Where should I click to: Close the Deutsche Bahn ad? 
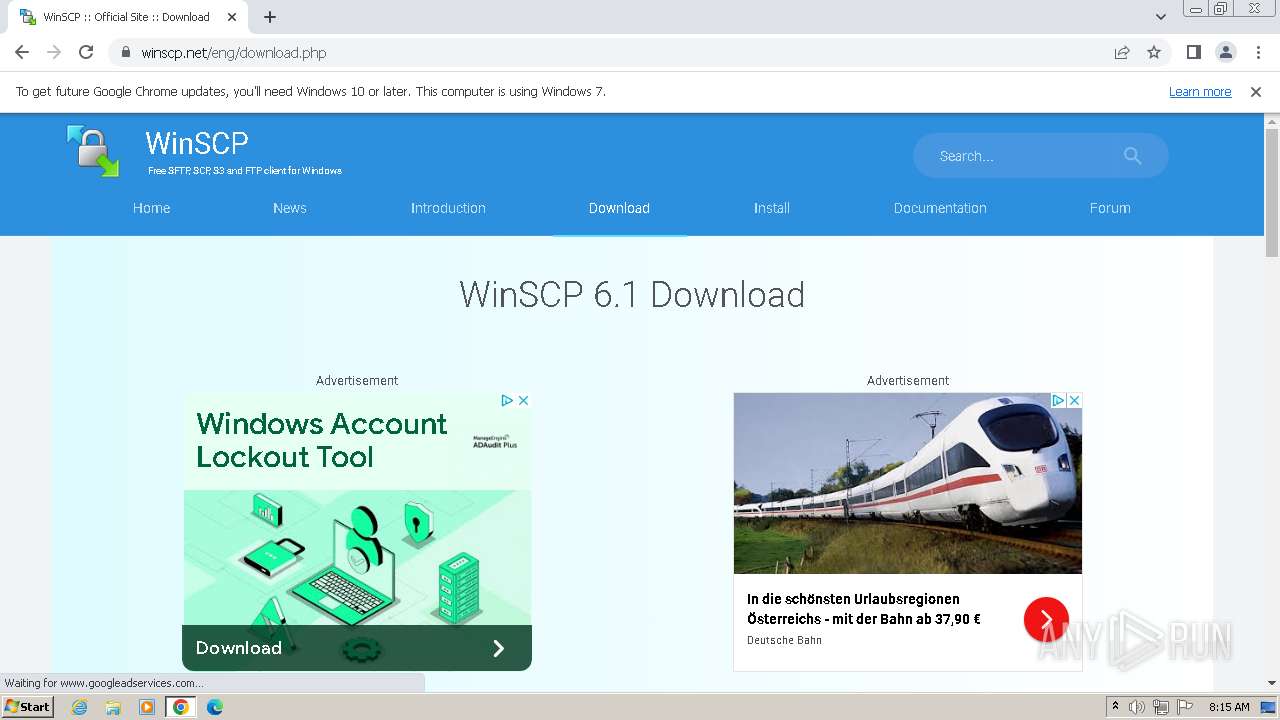pos(1074,400)
